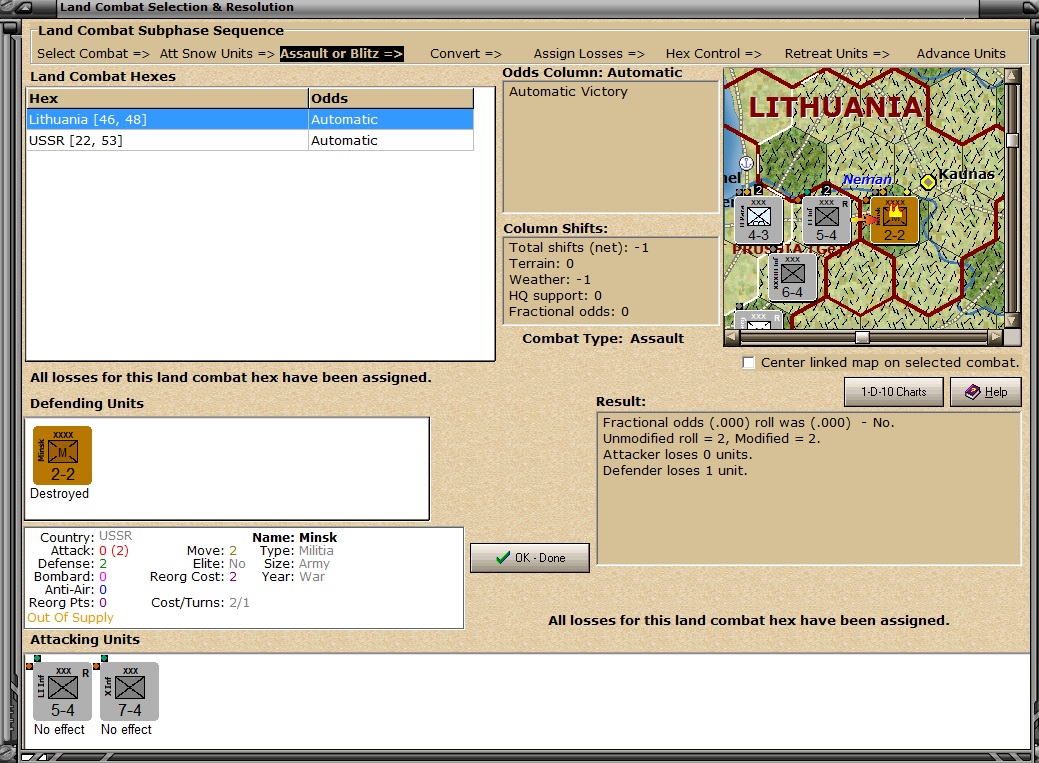Click the Automatic odds cell for Lithuania
The height and width of the screenshot is (763, 1039).
pyautogui.click(x=391, y=119)
